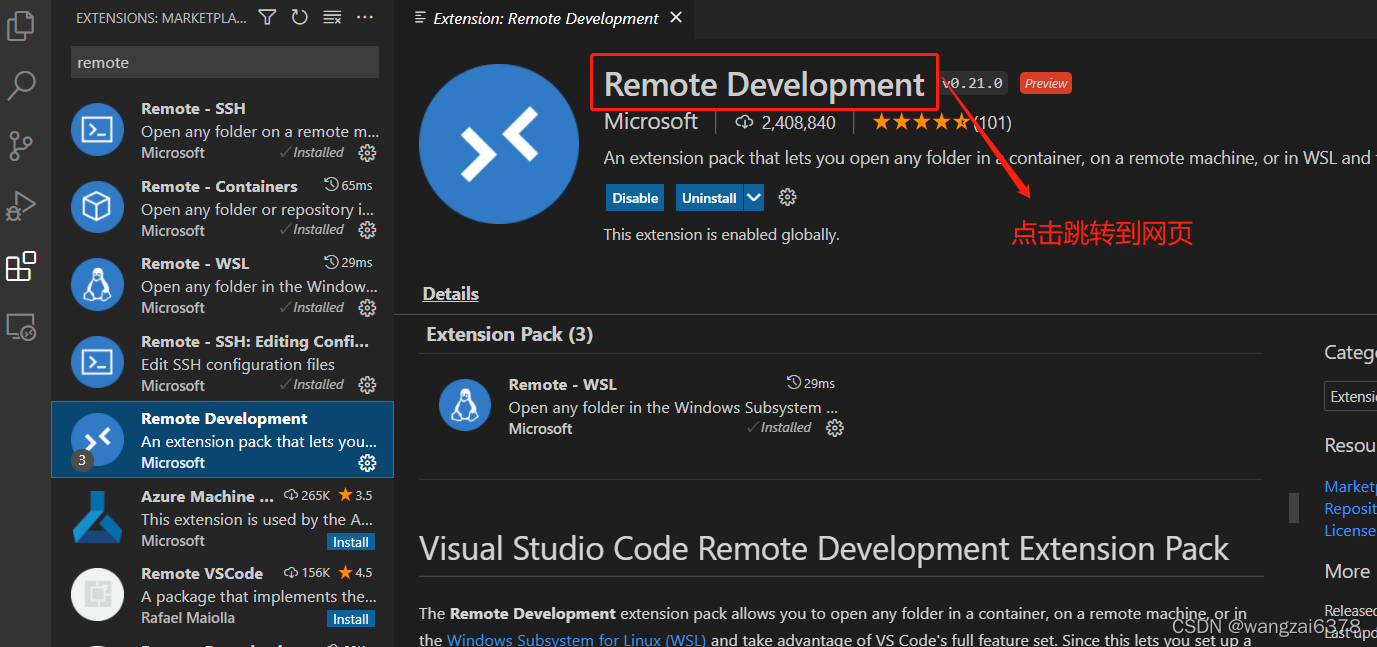Click the star rating (101) reviews

click(x=941, y=122)
